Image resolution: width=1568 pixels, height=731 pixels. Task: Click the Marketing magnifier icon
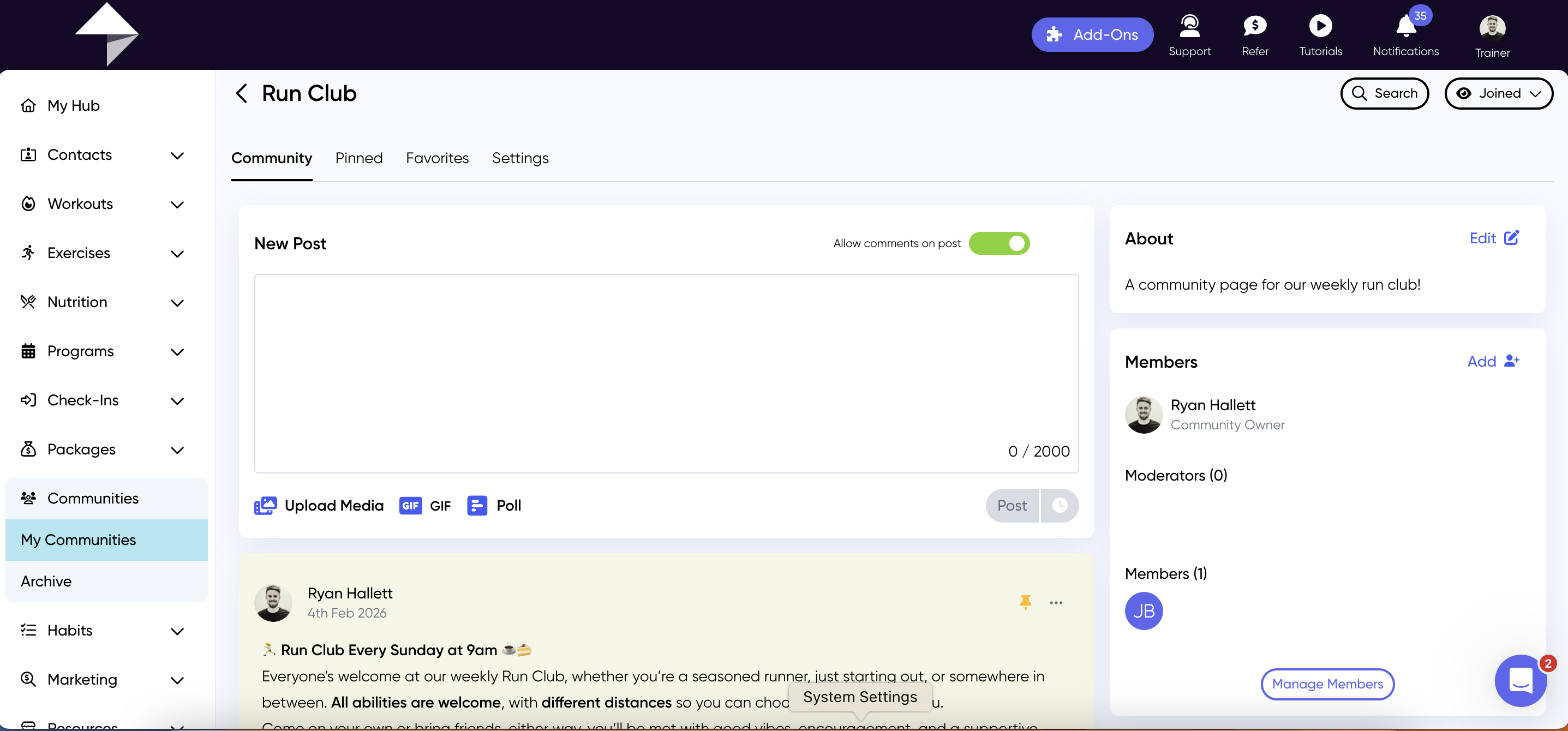pyautogui.click(x=28, y=679)
